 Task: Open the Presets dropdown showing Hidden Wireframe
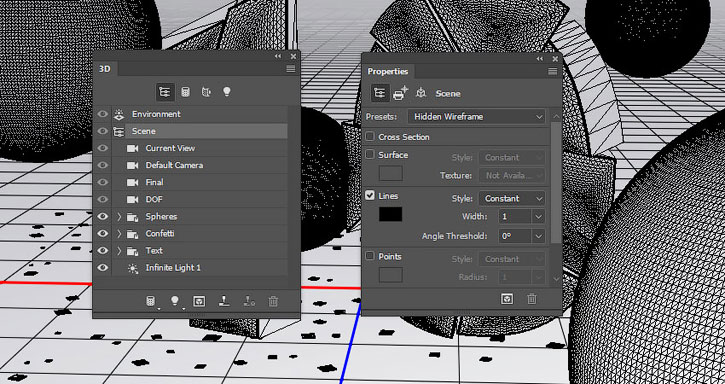(x=476, y=117)
